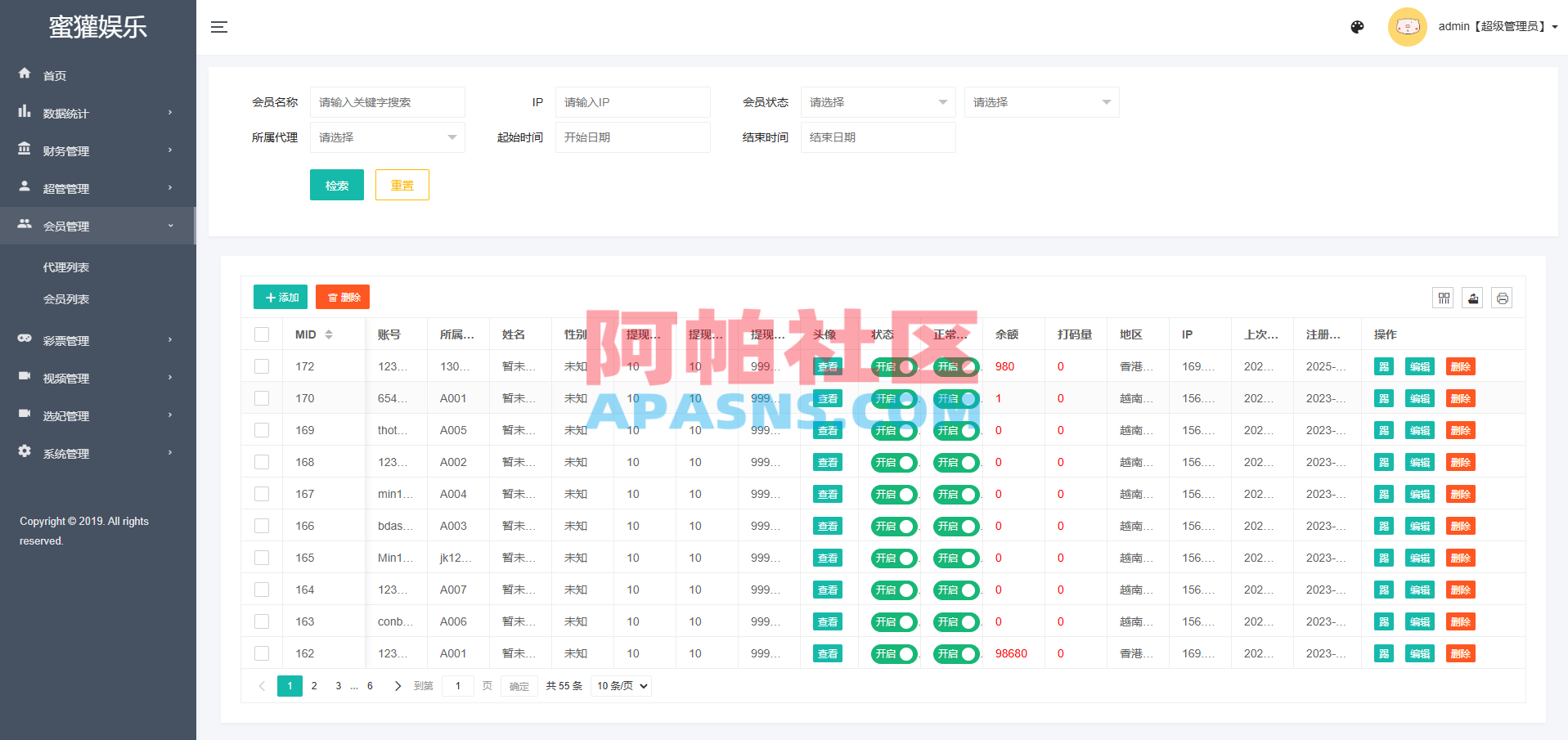1568x740 pixels.
Task: Open the theme color palette icon
Action: coord(1357,27)
